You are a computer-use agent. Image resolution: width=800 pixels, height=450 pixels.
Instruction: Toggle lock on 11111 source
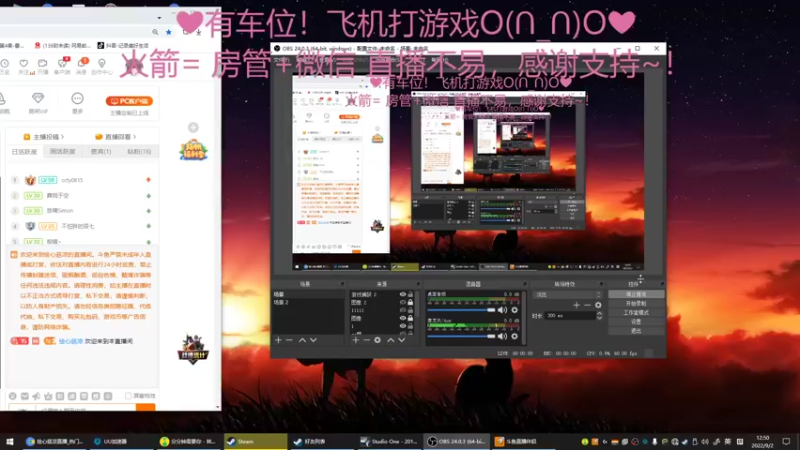(410, 310)
